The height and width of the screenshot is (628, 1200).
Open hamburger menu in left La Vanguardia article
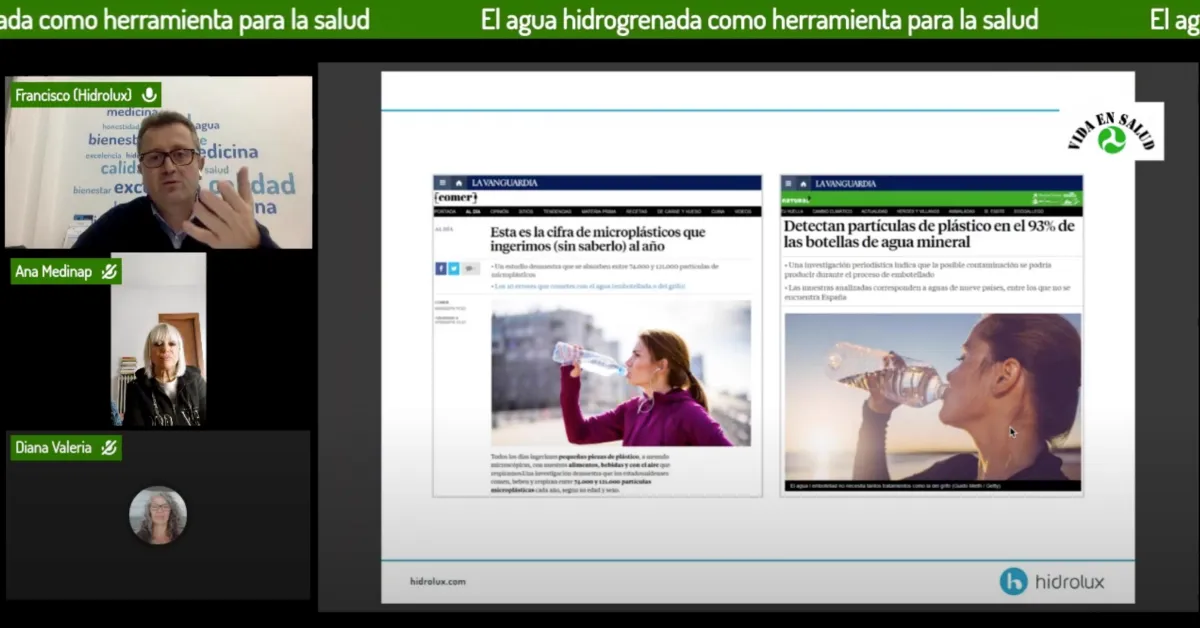441,183
